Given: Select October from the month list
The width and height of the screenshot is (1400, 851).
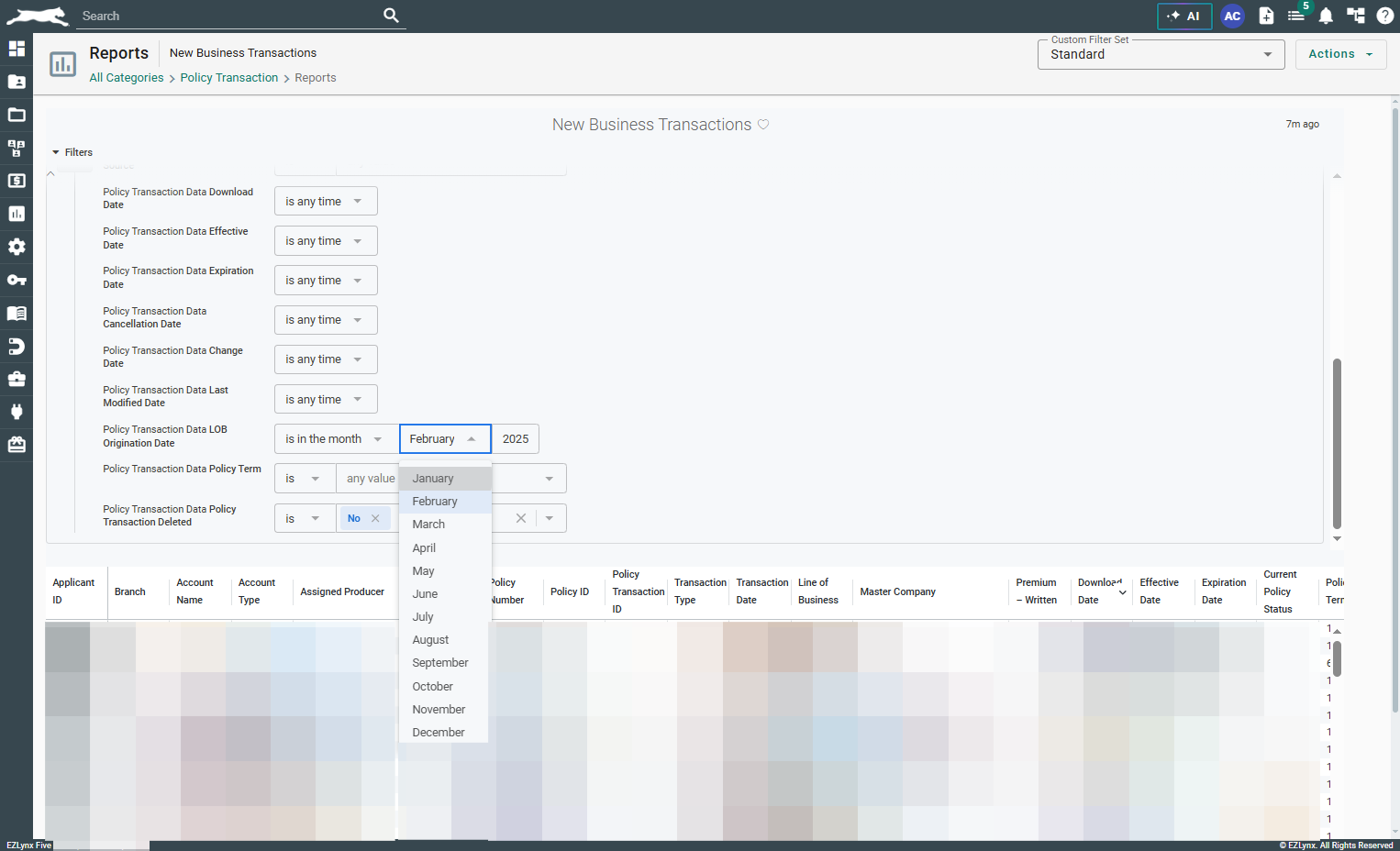Looking at the screenshot, I should pos(445,687).
